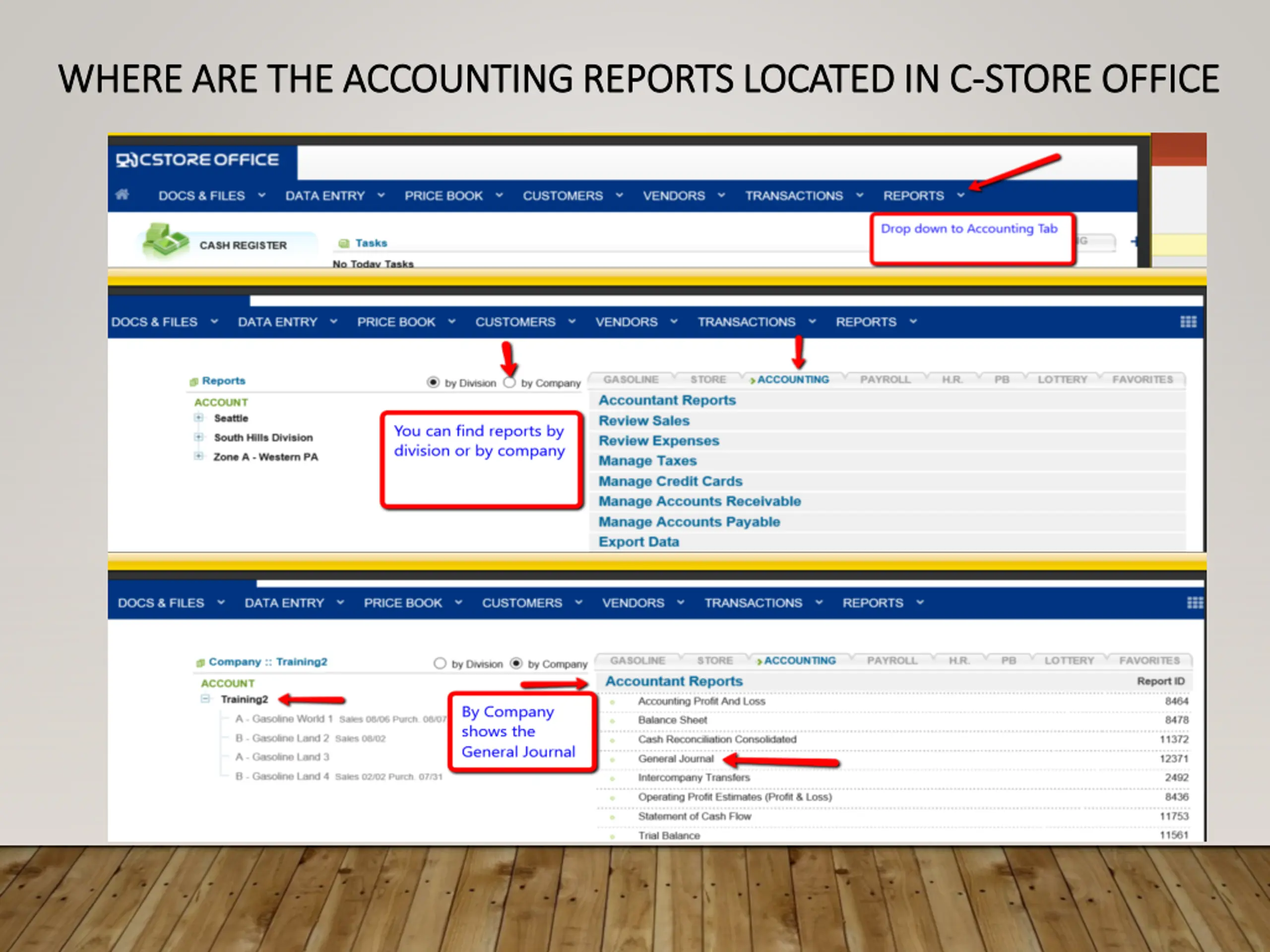Switch to FAVORITES tab in middle screenshot
1270x952 pixels.
tap(1143, 379)
